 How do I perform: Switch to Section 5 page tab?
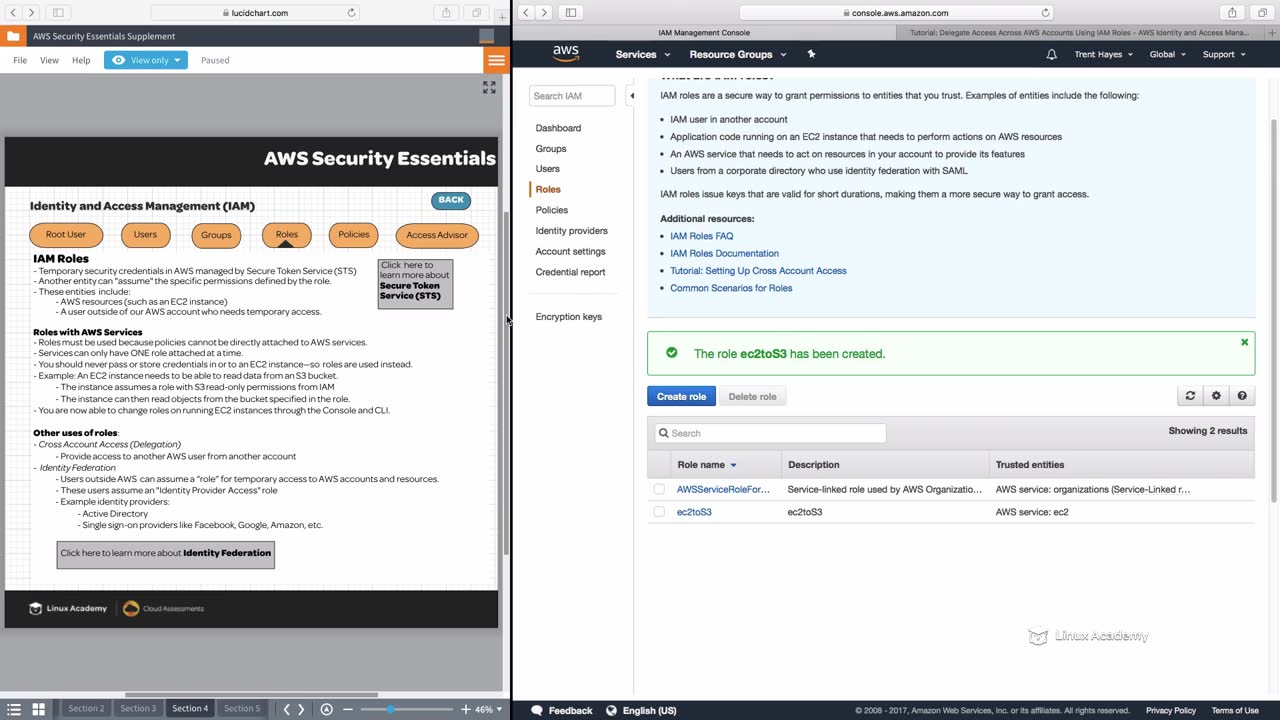pyautogui.click(x=242, y=709)
